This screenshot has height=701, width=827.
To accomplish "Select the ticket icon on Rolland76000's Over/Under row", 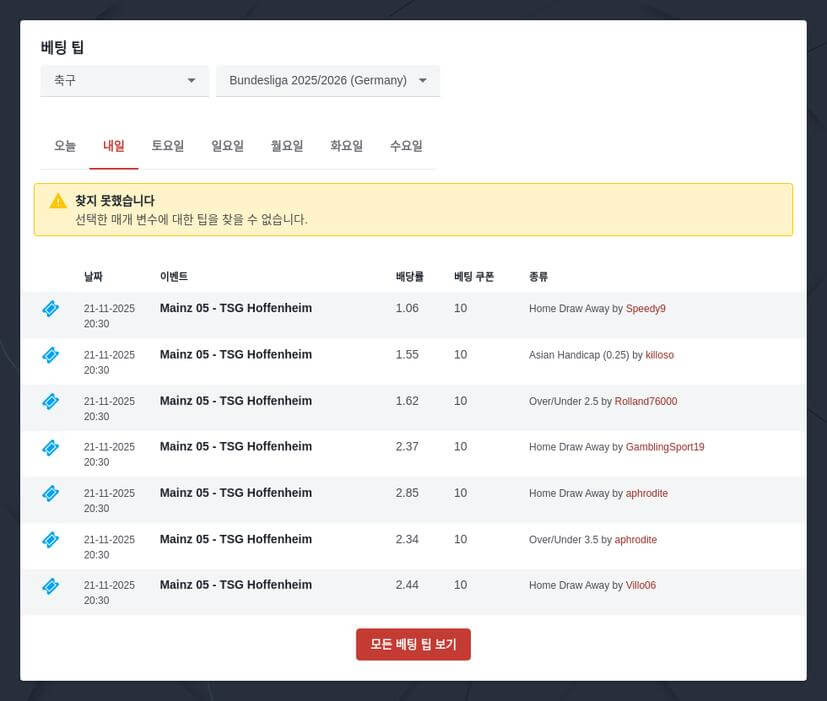I will (50, 401).
